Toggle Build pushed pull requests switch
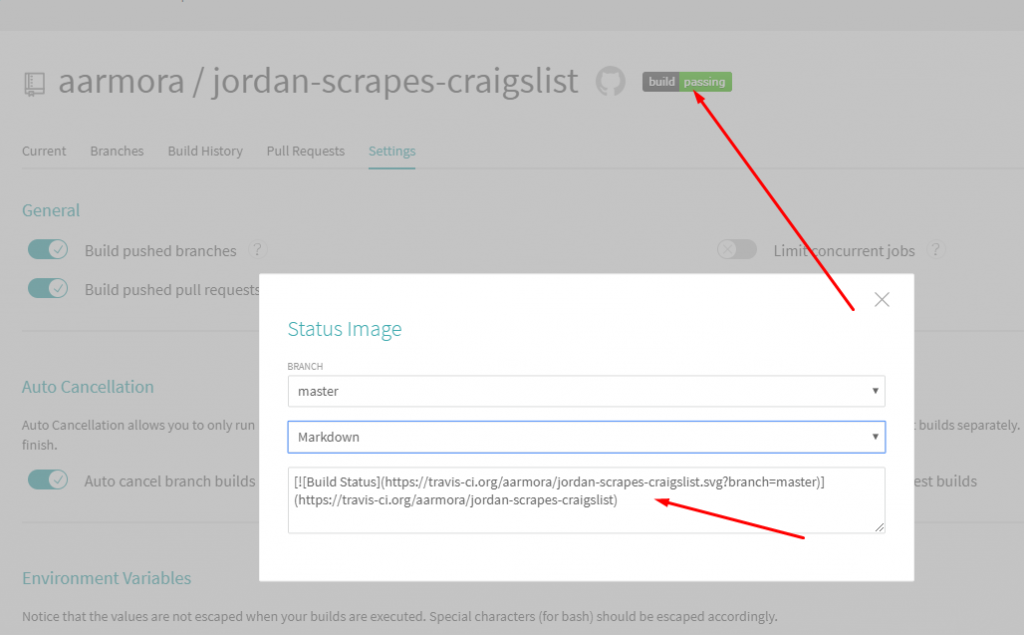Viewport: 1024px width, 635px height. tap(48, 288)
